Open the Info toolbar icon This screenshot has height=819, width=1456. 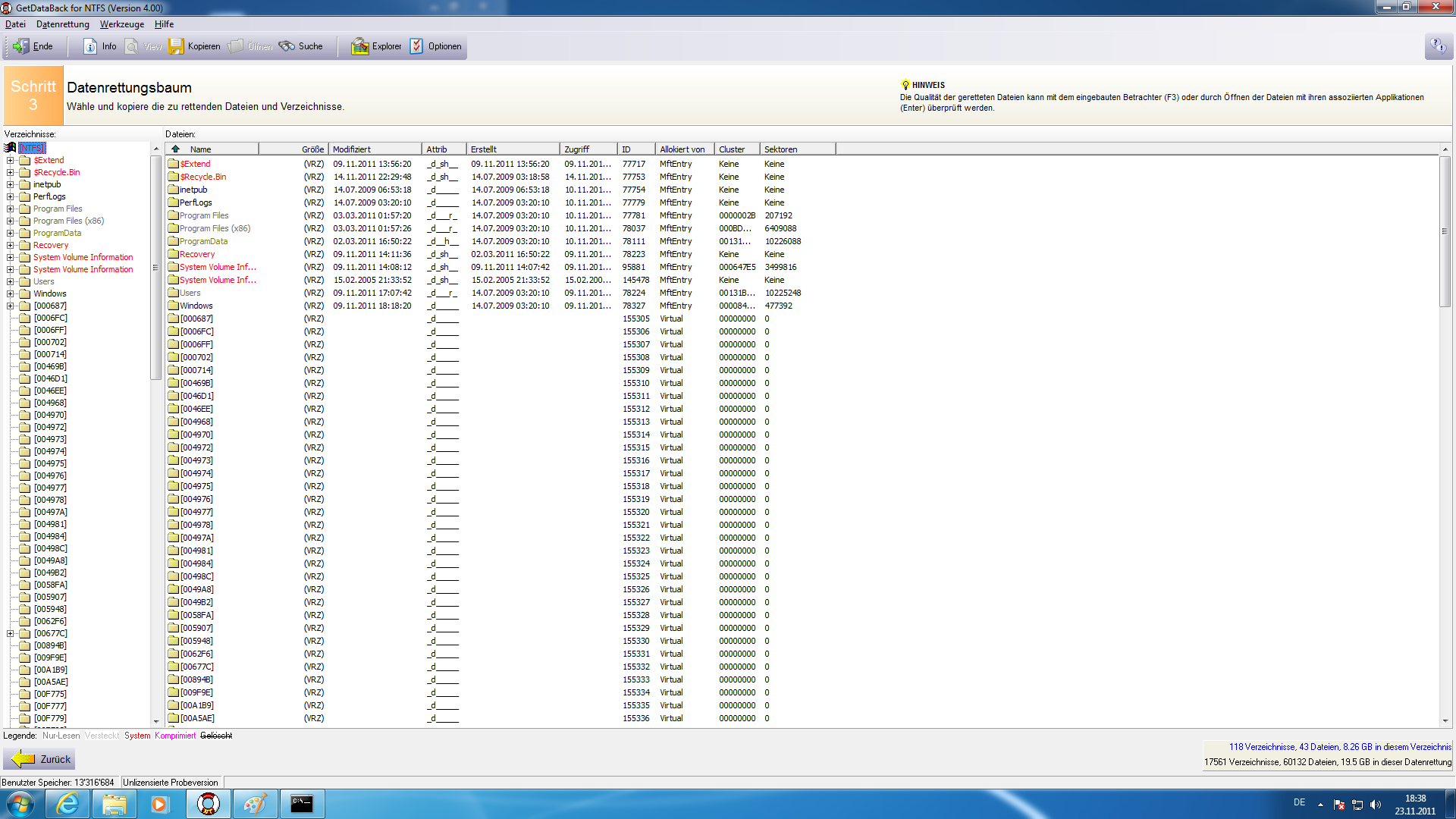tap(90, 46)
